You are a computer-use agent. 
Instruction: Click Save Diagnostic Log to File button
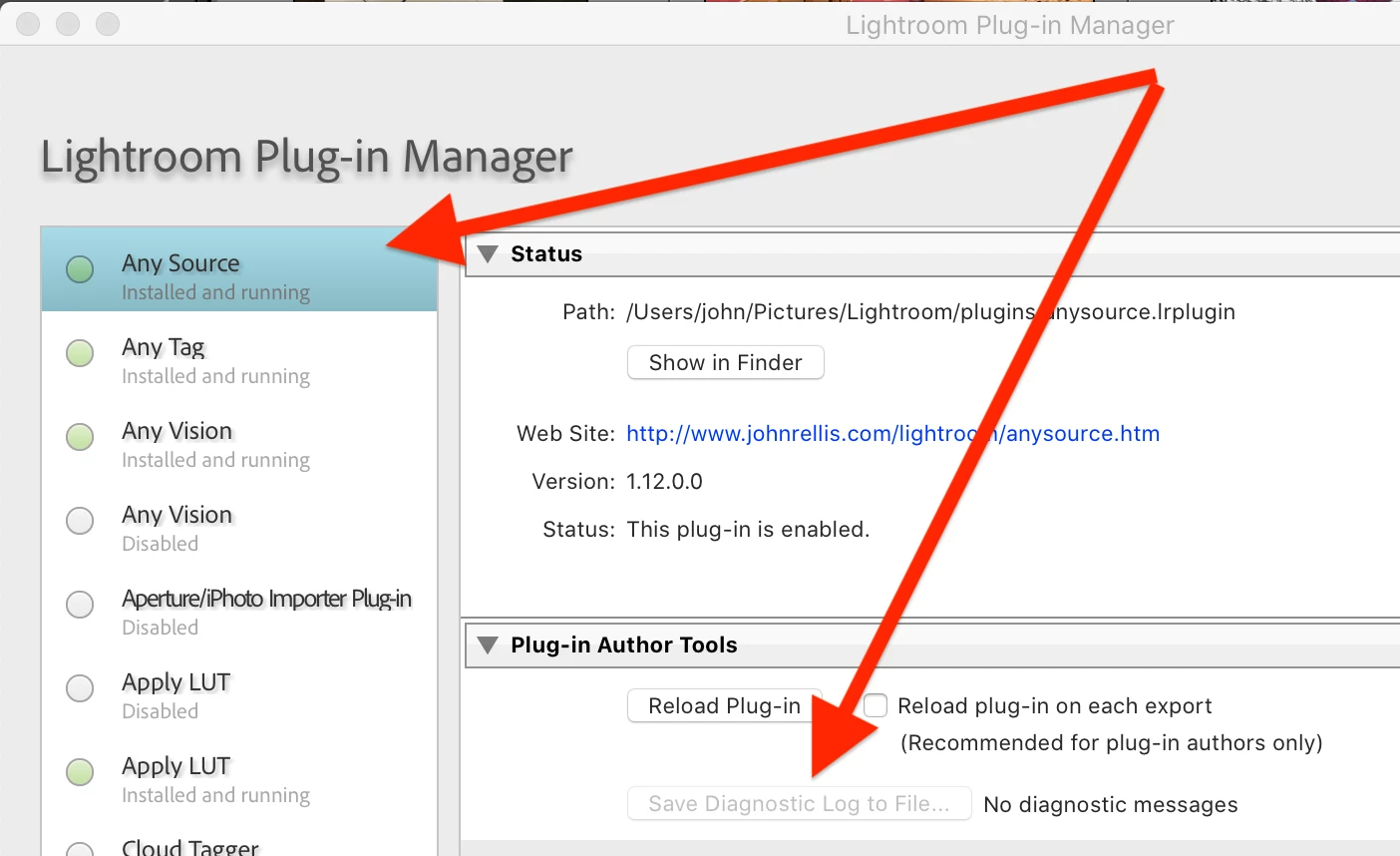pyautogui.click(x=800, y=804)
